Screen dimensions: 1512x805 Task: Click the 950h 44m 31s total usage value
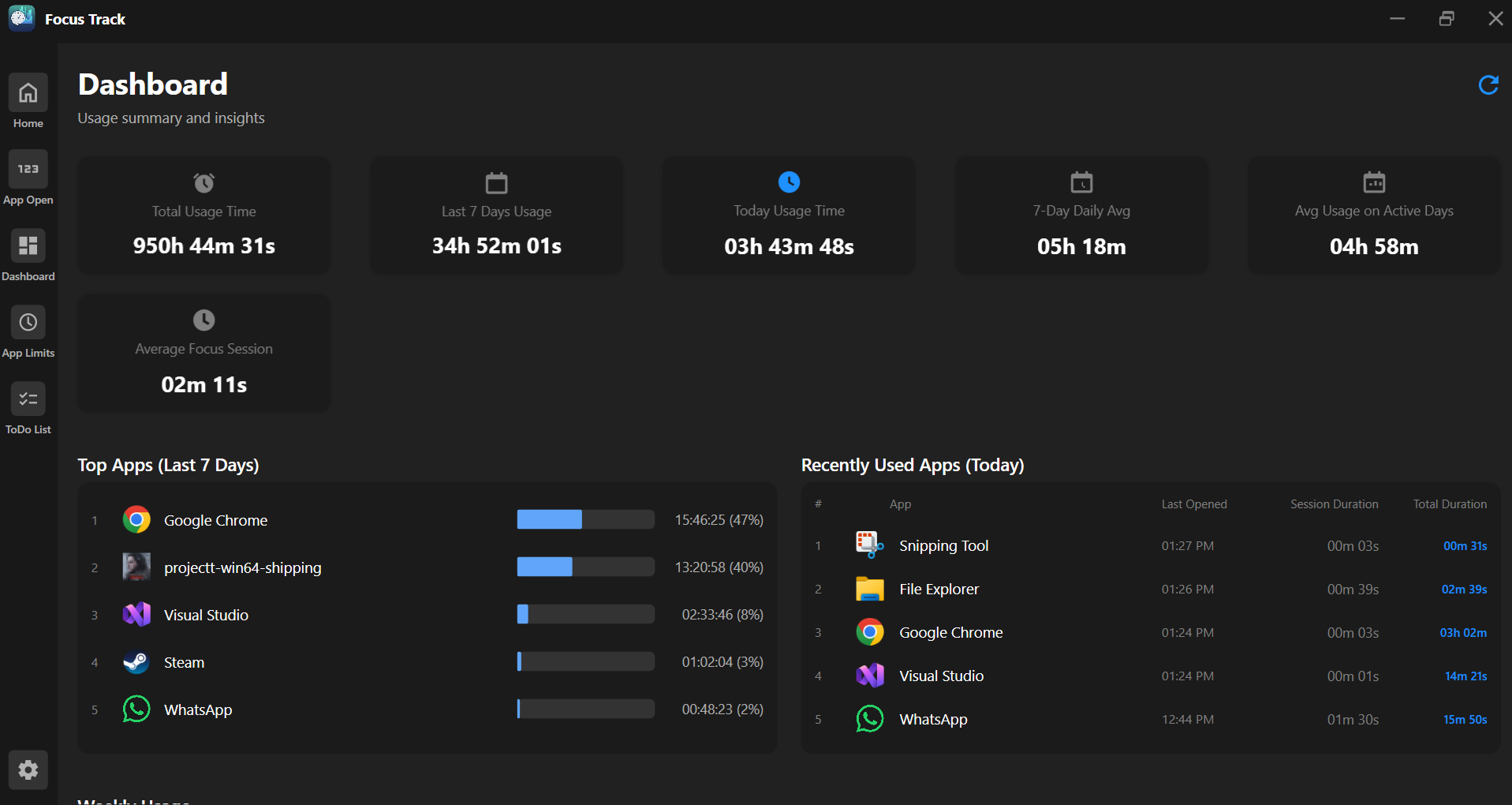(204, 246)
